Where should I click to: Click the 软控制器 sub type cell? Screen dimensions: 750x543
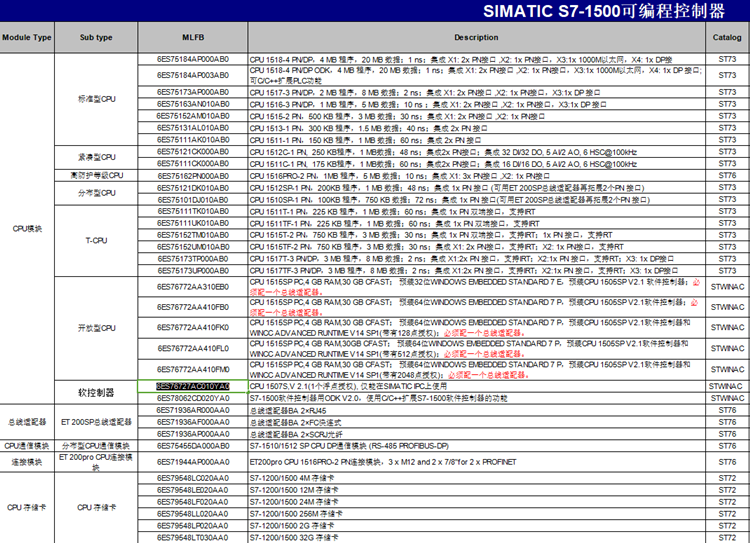96,392
